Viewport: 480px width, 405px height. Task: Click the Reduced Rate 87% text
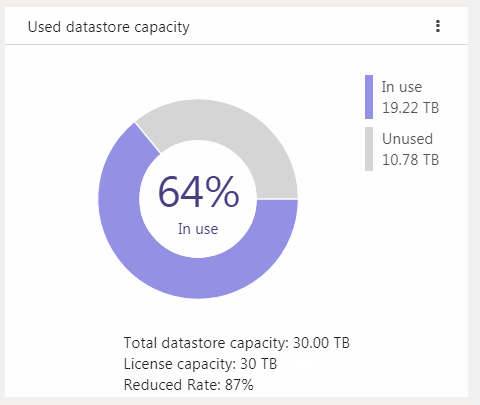click(189, 385)
